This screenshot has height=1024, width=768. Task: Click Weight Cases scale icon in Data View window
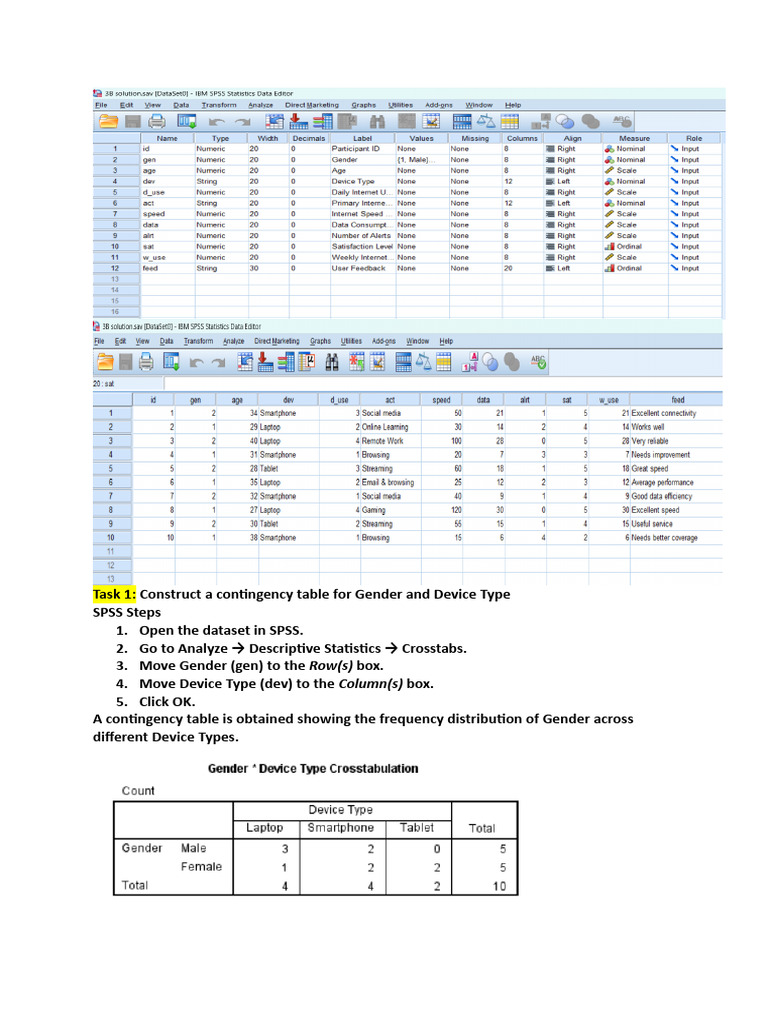(x=423, y=362)
